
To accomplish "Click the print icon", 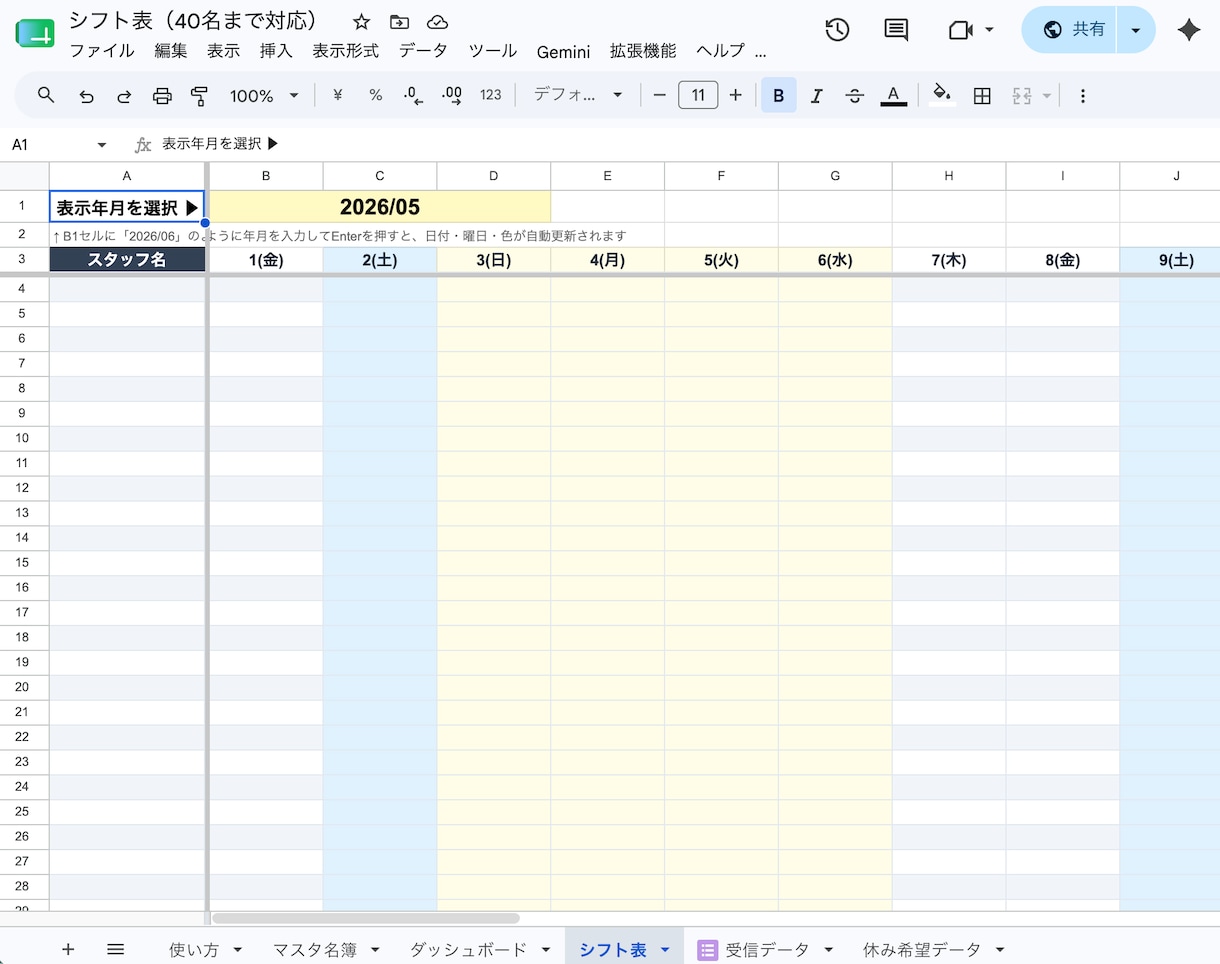I will pos(162,96).
